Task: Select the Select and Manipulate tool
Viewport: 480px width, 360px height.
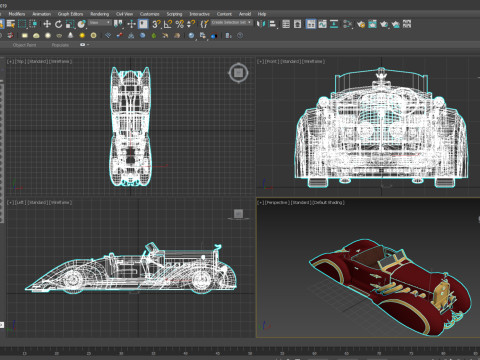Action: pos(132,24)
